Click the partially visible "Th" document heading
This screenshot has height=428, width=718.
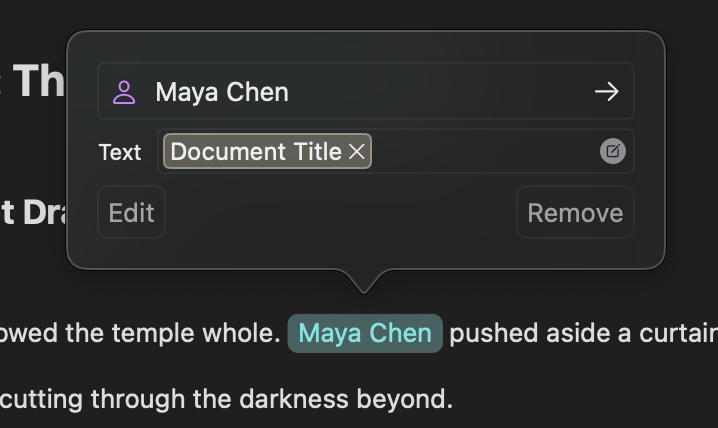coord(40,82)
